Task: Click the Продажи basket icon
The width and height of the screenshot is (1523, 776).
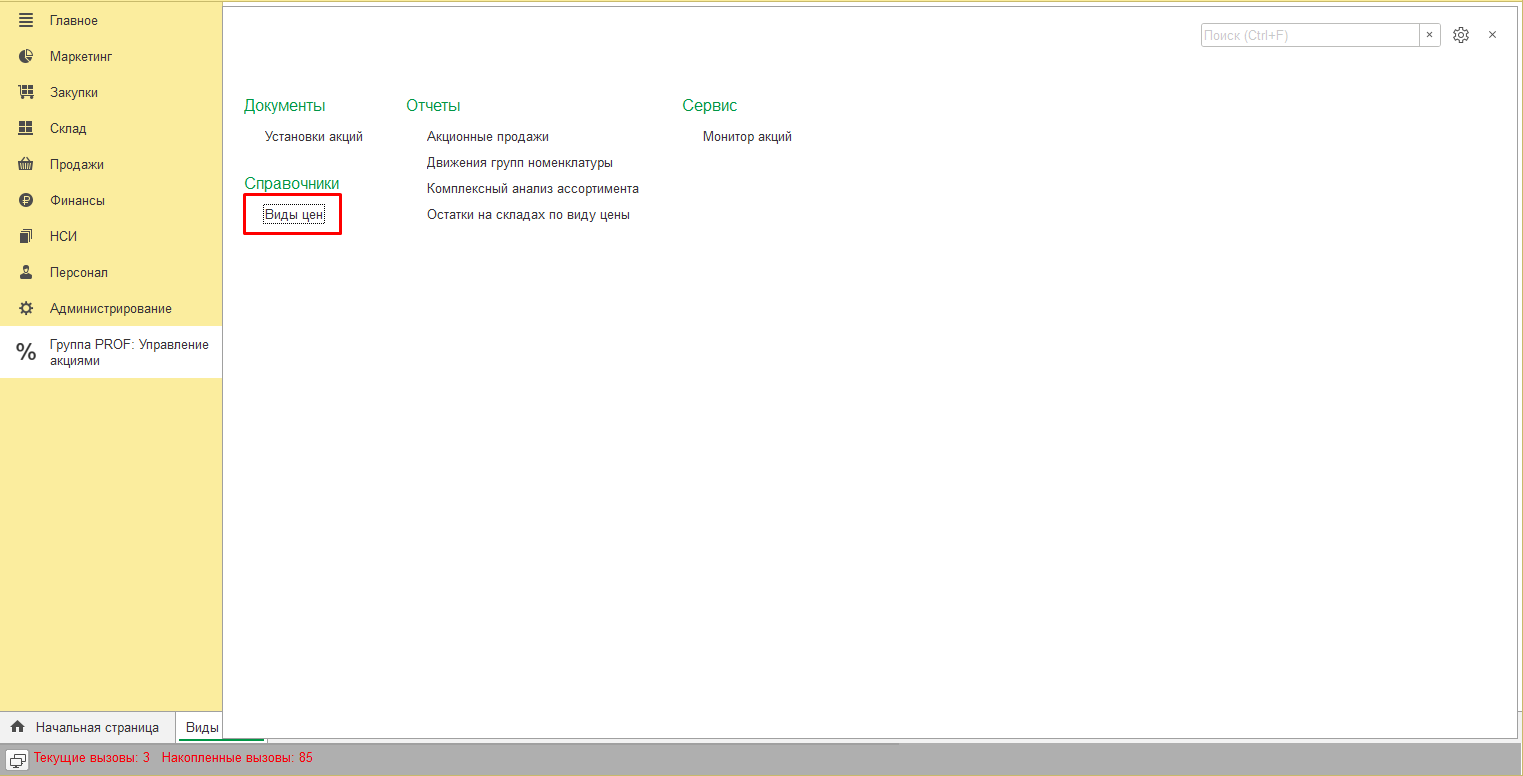Action: tap(27, 165)
